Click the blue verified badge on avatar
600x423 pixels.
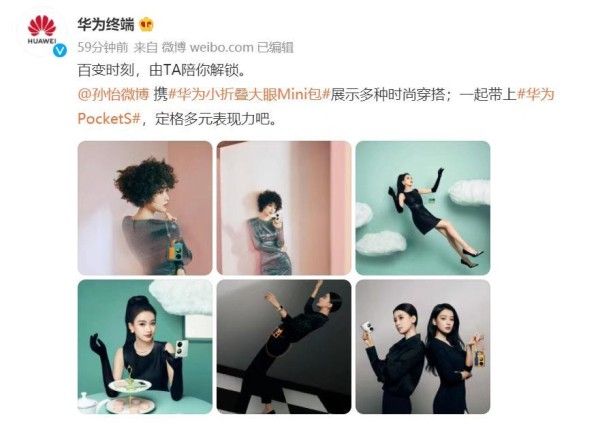(x=60, y=50)
